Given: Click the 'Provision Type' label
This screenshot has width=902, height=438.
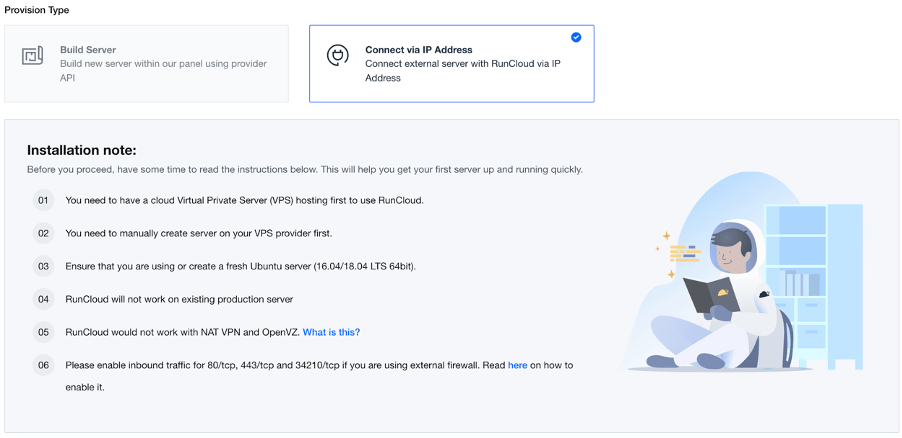Looking at the screenshot, I should pyautogui.click(x=37, y=10).
